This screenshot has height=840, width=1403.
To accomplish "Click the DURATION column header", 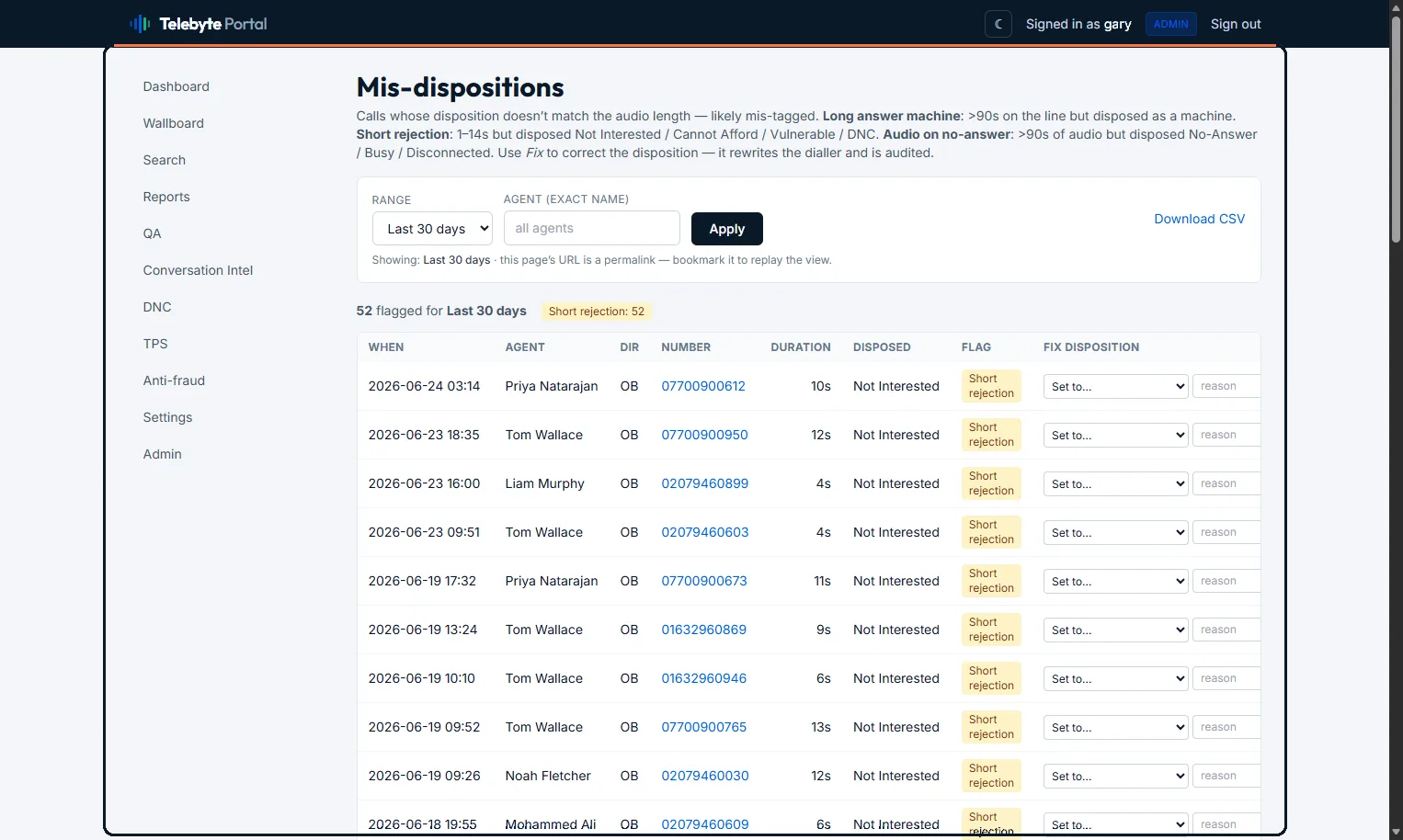I will click(x=800, y=347).
